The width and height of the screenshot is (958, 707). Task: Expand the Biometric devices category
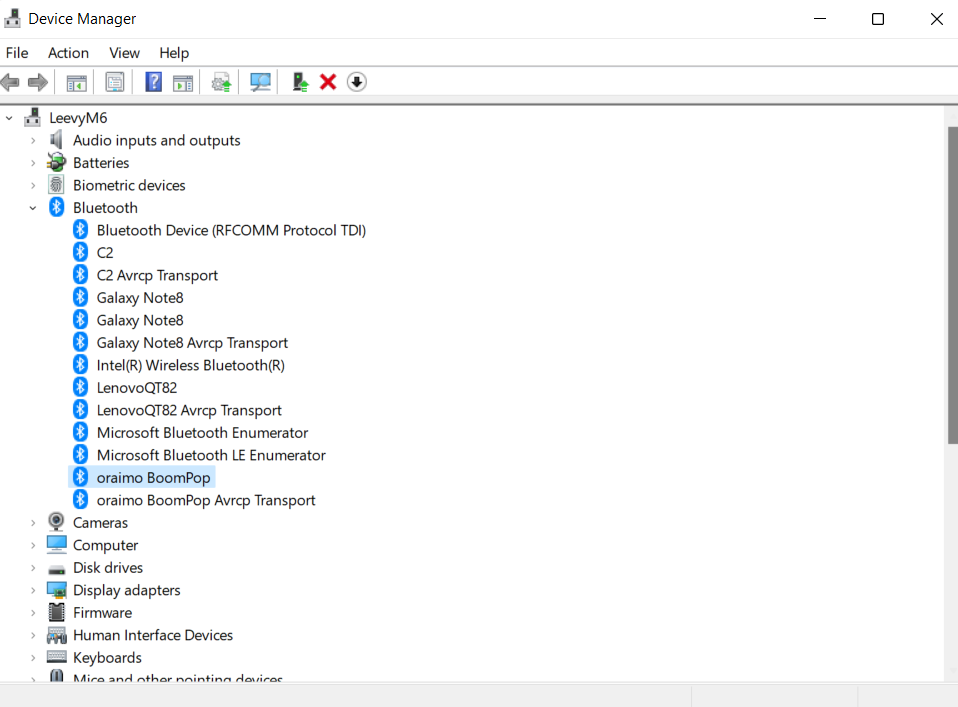pyautogui.click(x=33, y=186)
